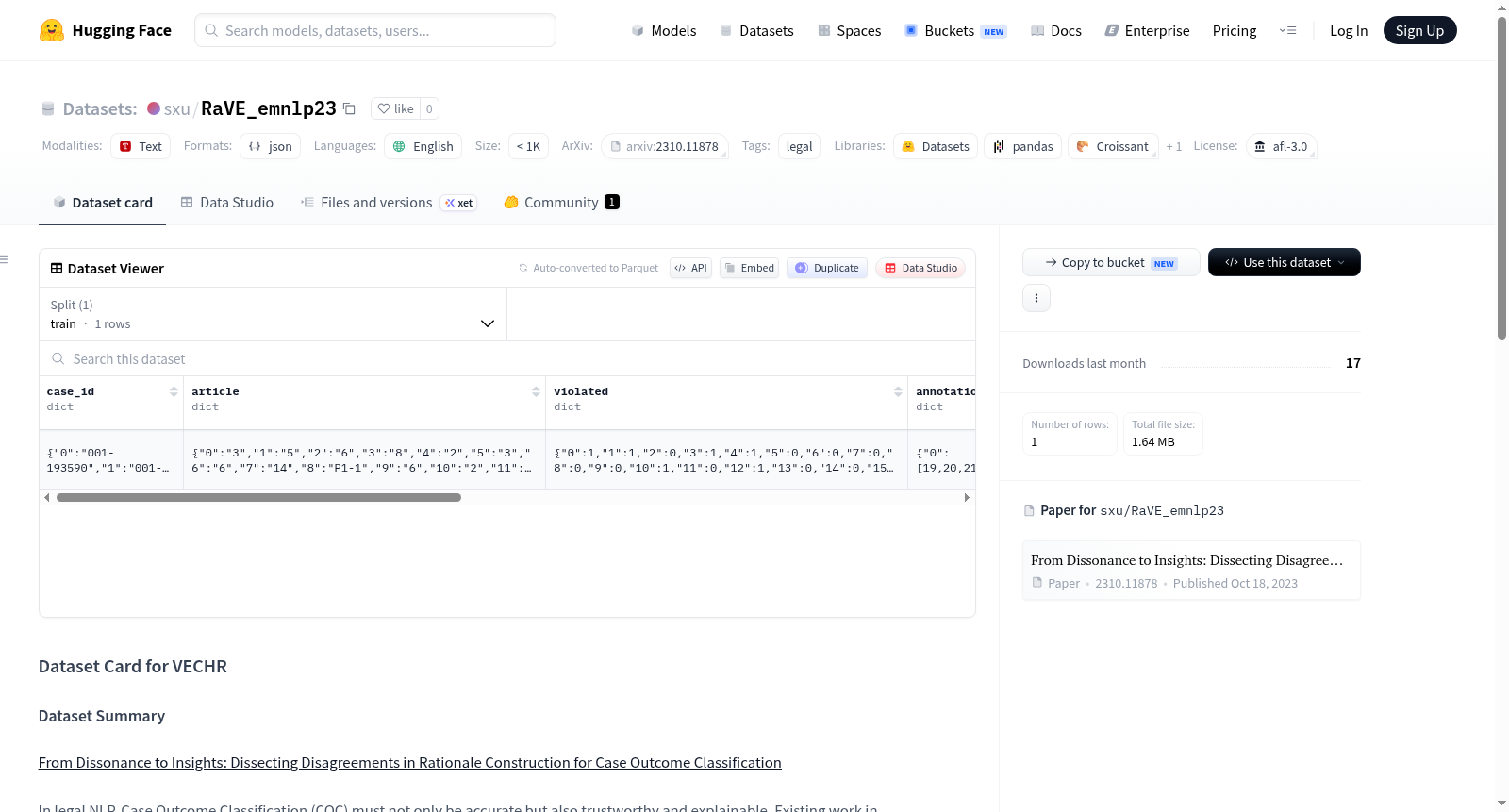Screen dimensions: 1509x812
Task: Go to Spaces in the navigation
Action: (850, 30)
